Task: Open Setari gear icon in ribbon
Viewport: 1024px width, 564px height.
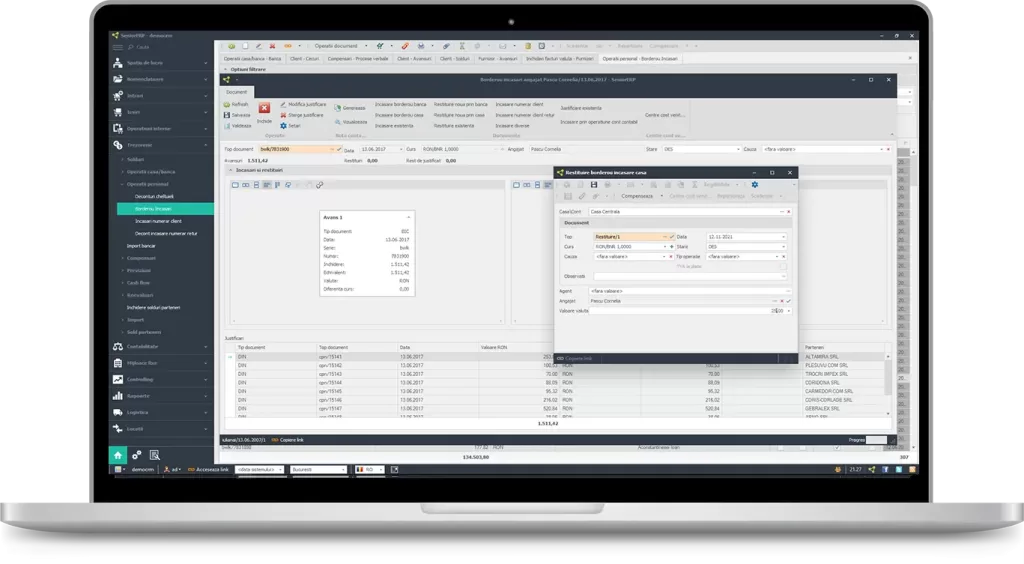Action: [283, 125]
